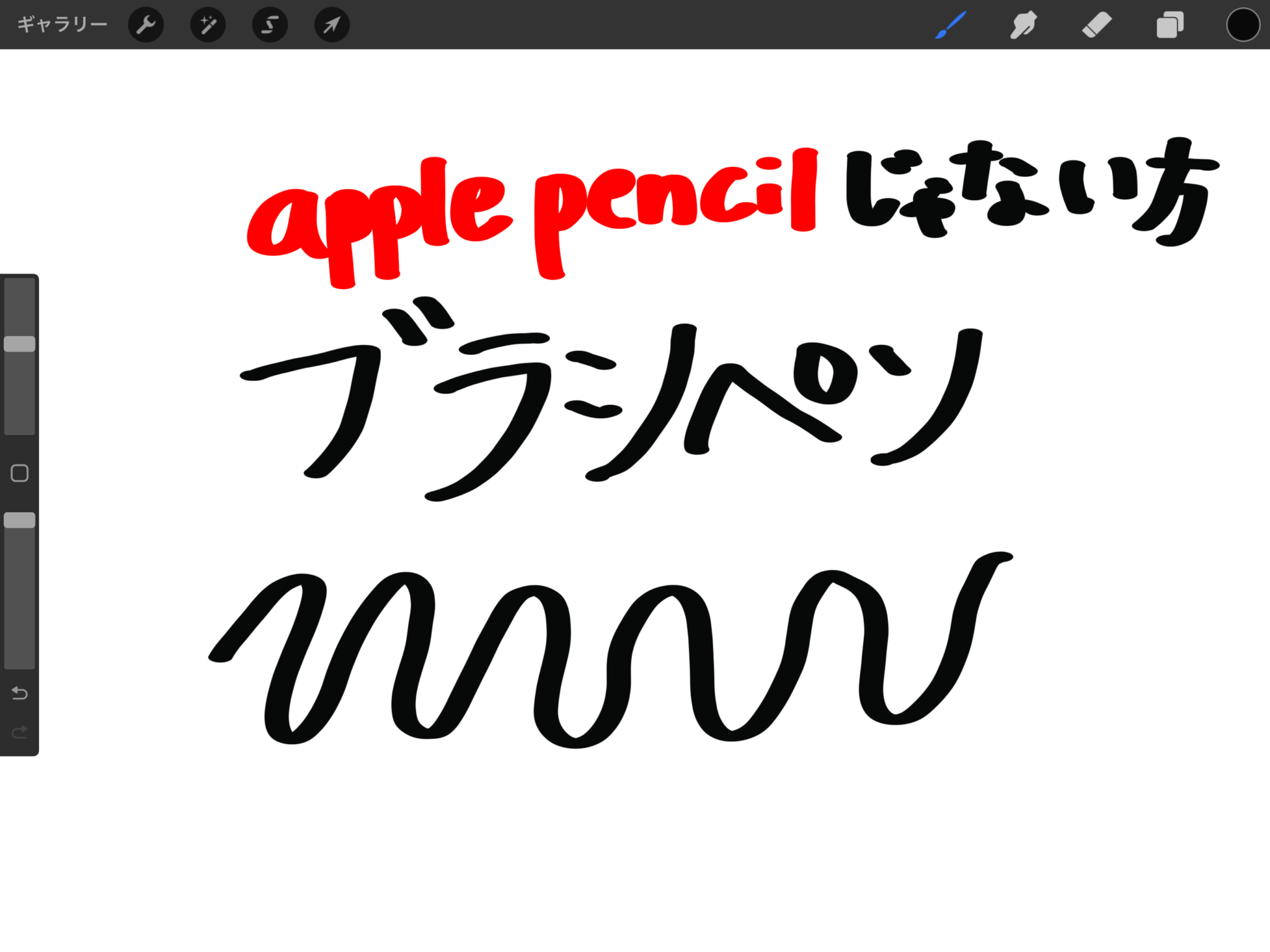Select the Brush tool
Image resolution: width=1270 pixels, height=952 pixels.
pyautogui.click(x=951, y=25)
